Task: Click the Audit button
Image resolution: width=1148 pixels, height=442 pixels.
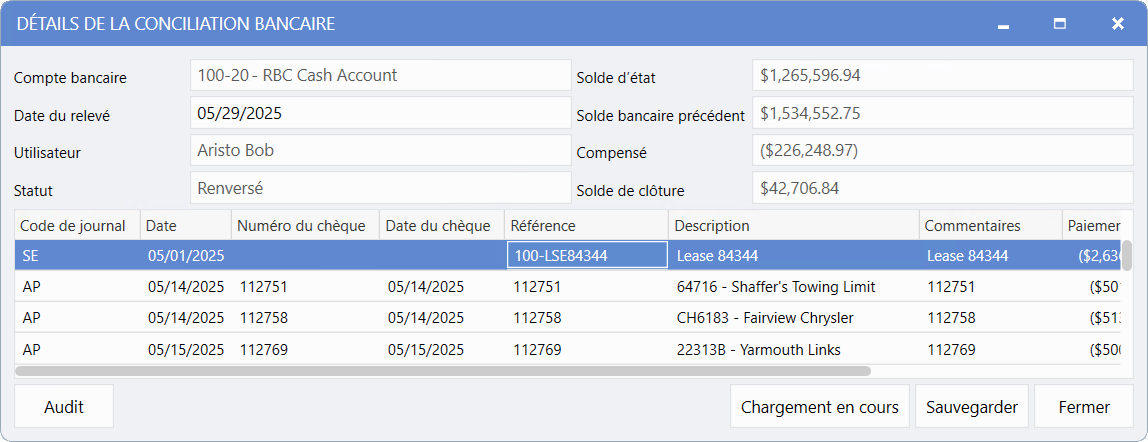Action: coord(64,407)
